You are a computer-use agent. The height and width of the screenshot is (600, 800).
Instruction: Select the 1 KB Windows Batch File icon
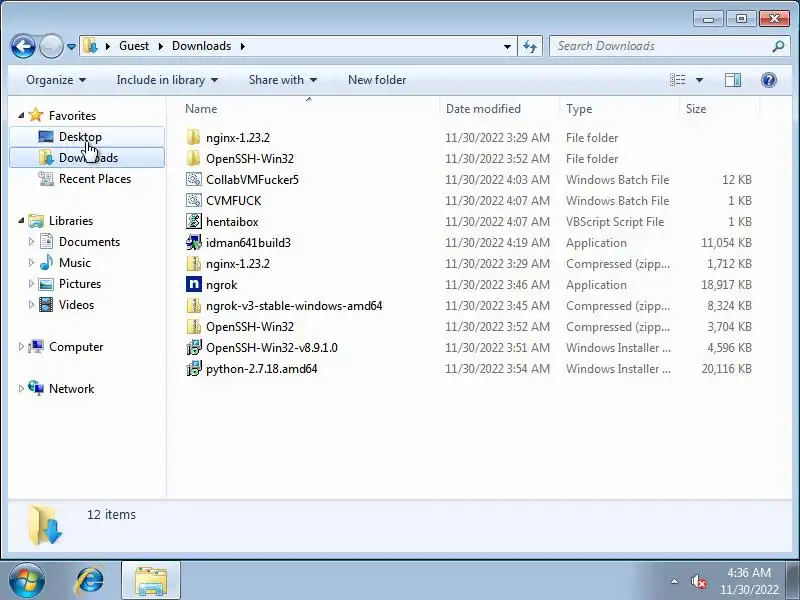point(193,200)
